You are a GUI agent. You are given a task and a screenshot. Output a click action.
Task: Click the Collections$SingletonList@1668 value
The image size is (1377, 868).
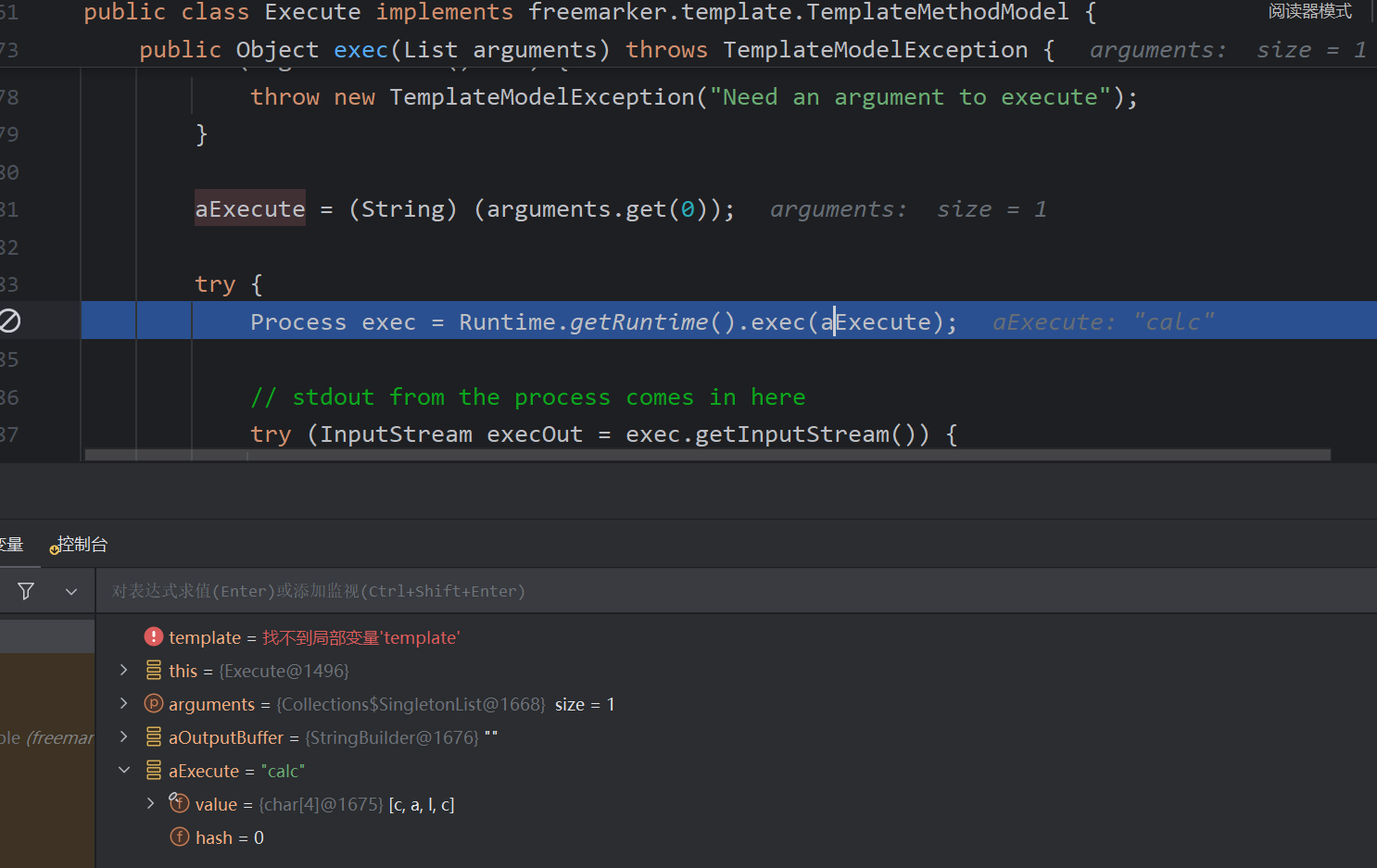[x=411, y=704]
